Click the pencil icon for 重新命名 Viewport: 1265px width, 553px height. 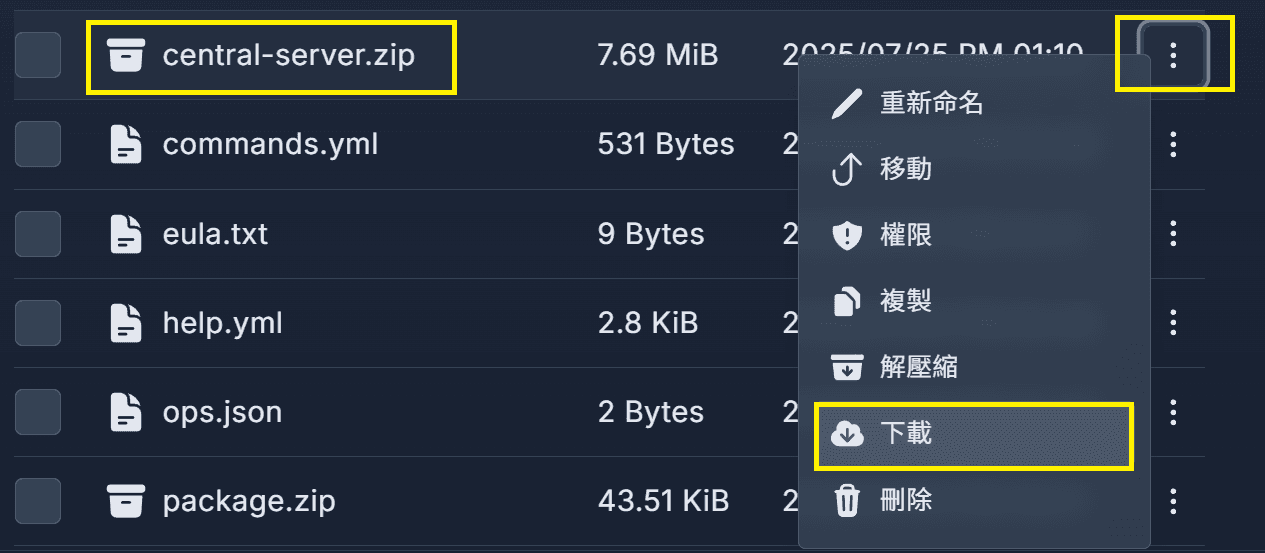847,103
